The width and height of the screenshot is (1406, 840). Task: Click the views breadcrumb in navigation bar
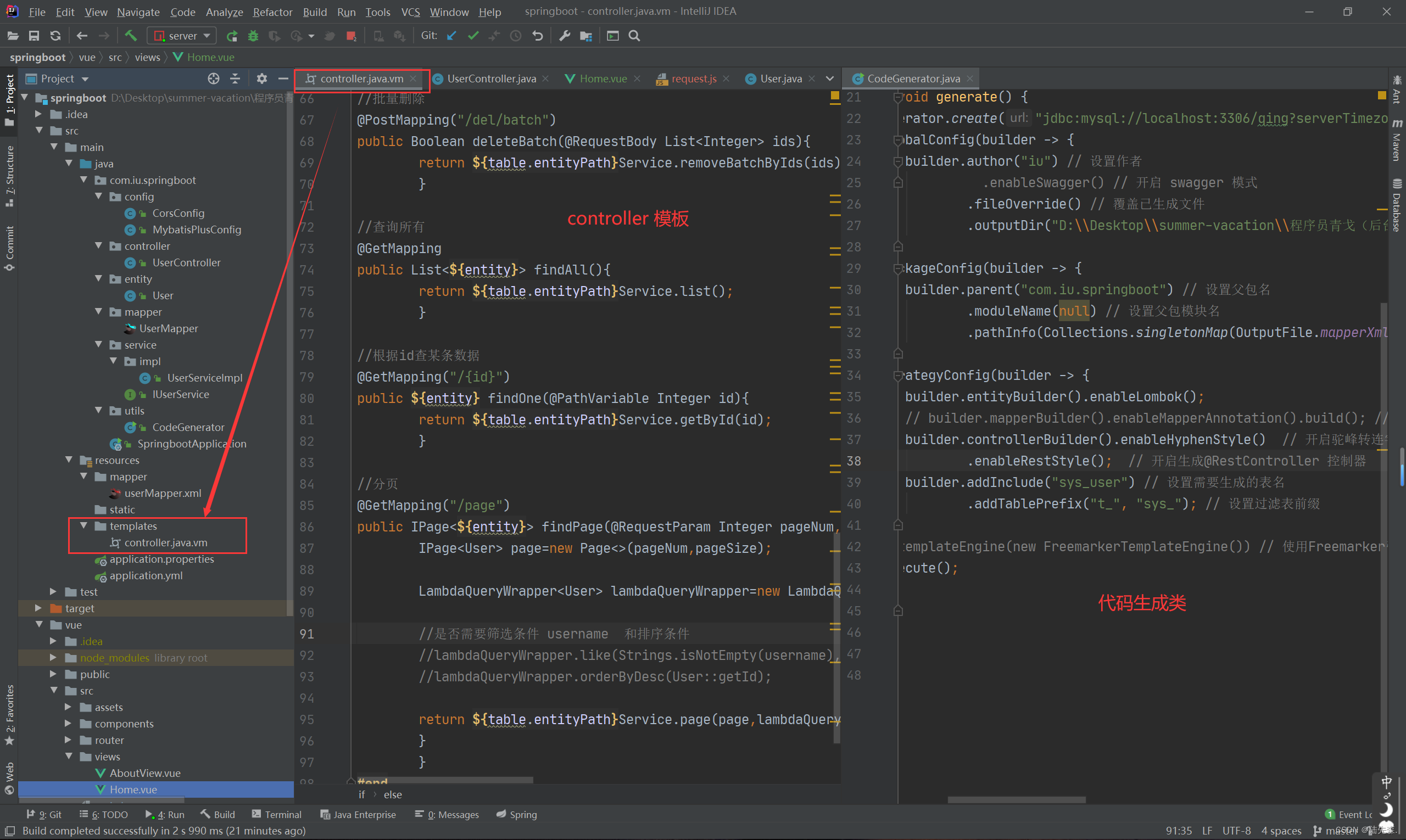pos(147,57)
